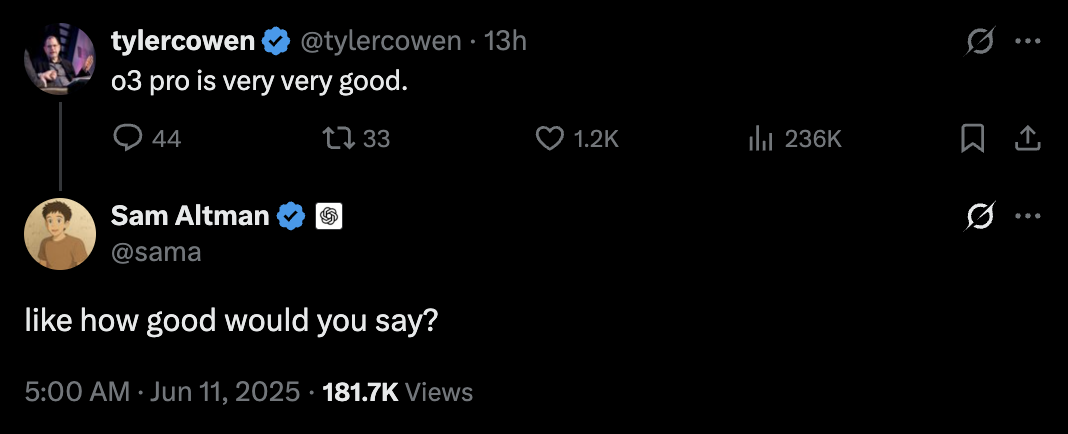Click Sam Altman display name
The width and height of the screenshot is (1068, 434).
(190, 216)
